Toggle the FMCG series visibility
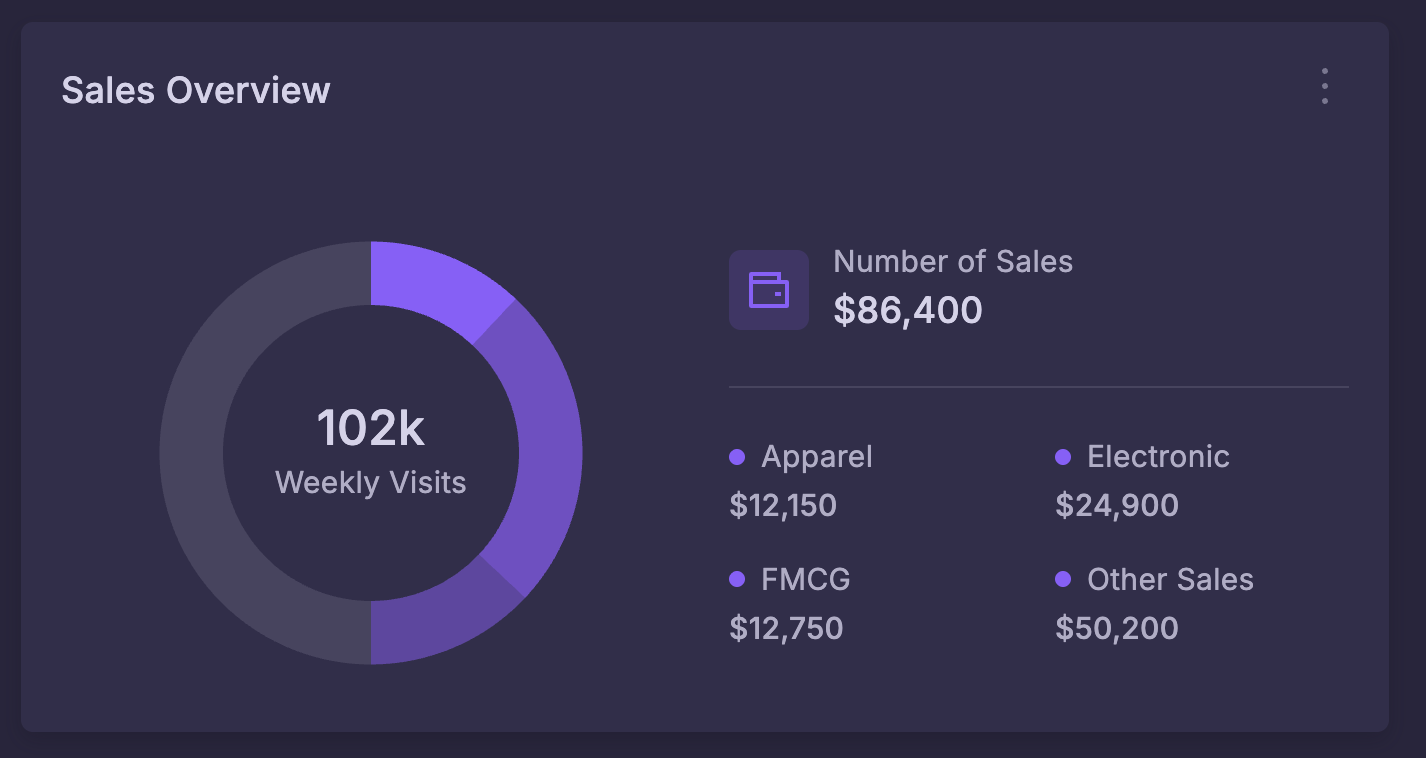1426x758 pixels. (x=805, y=580)
